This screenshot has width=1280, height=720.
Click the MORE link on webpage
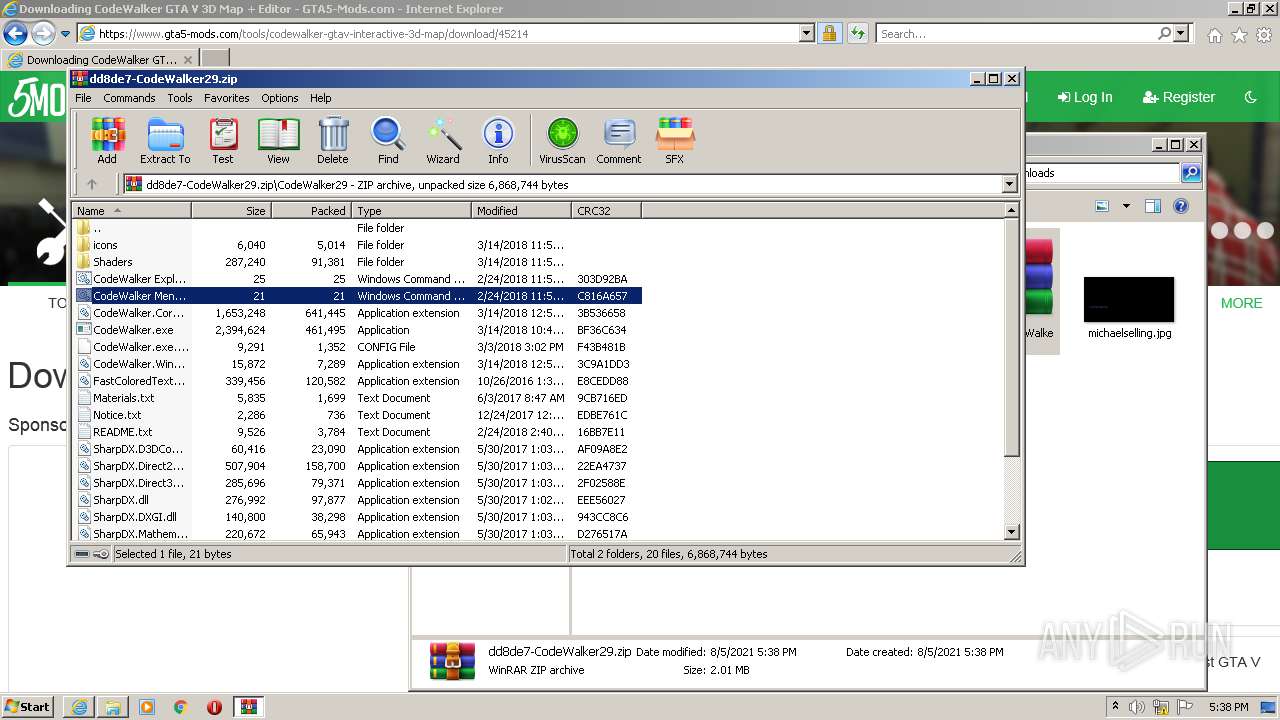1241,303
